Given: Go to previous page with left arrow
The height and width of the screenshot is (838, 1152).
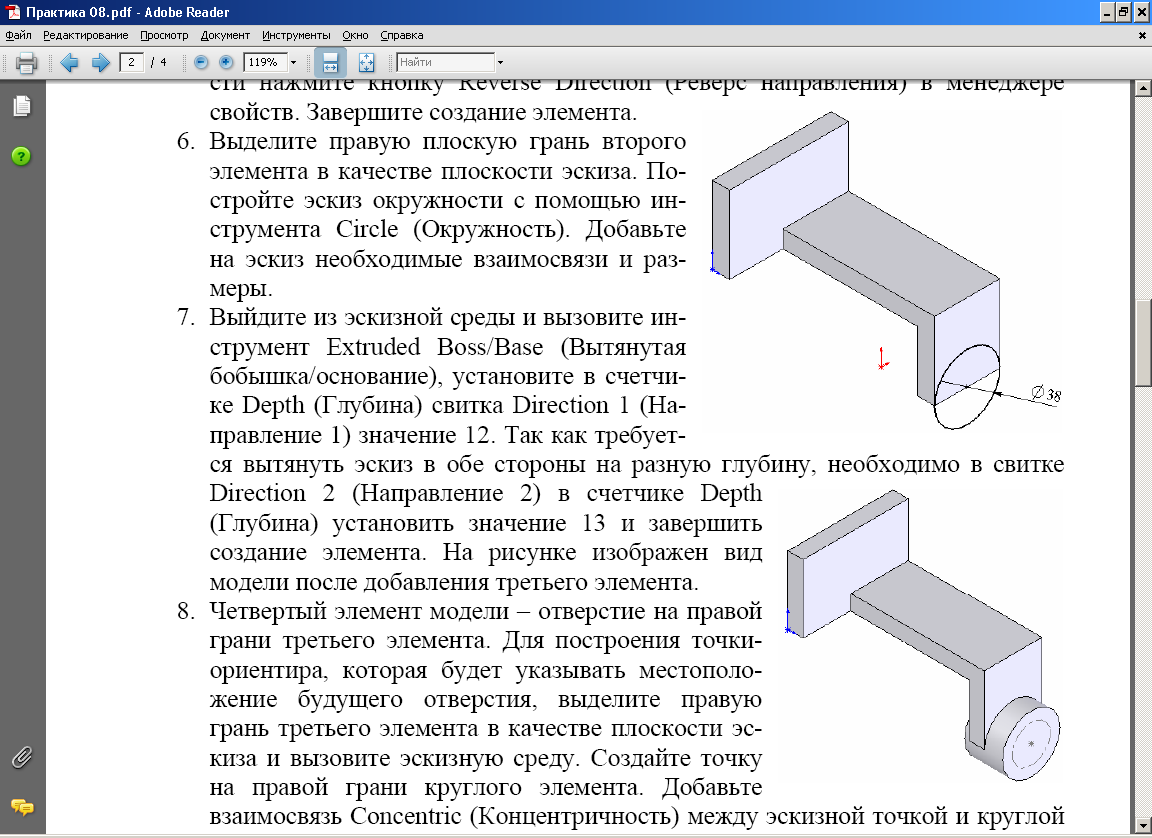Looking at the screenshot, I should 69,63.
